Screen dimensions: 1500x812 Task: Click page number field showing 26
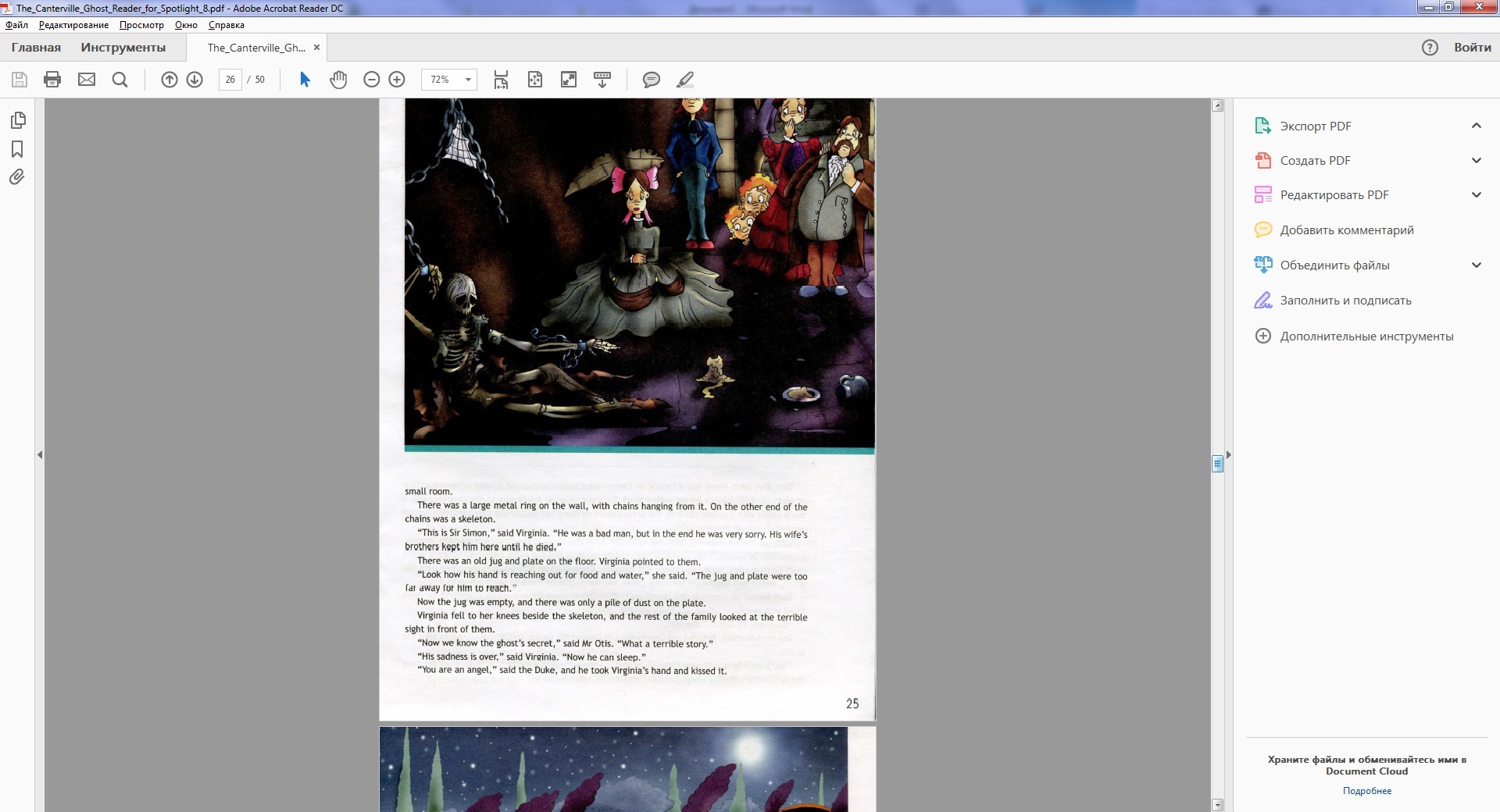[230, 80]
